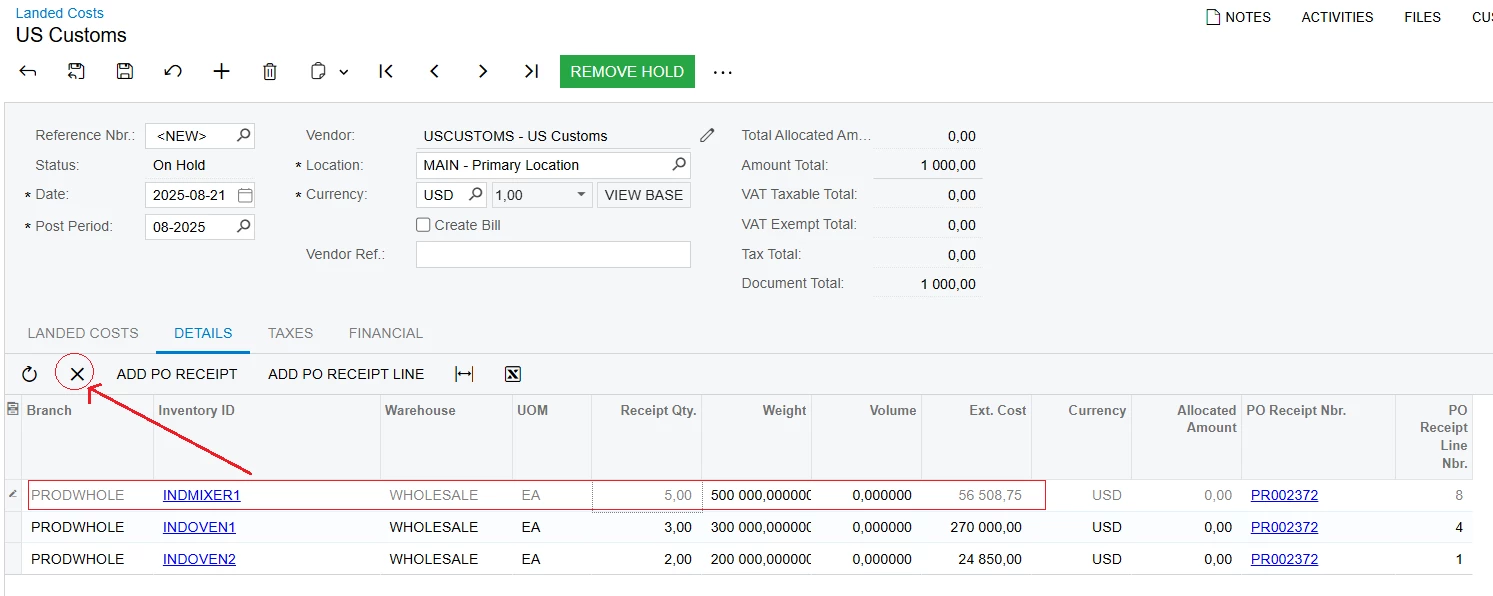Screen dimensions: 1493x596
Task: Open PR002372 link in INDOVEN1 row
Action: [x=1284, y=527]
